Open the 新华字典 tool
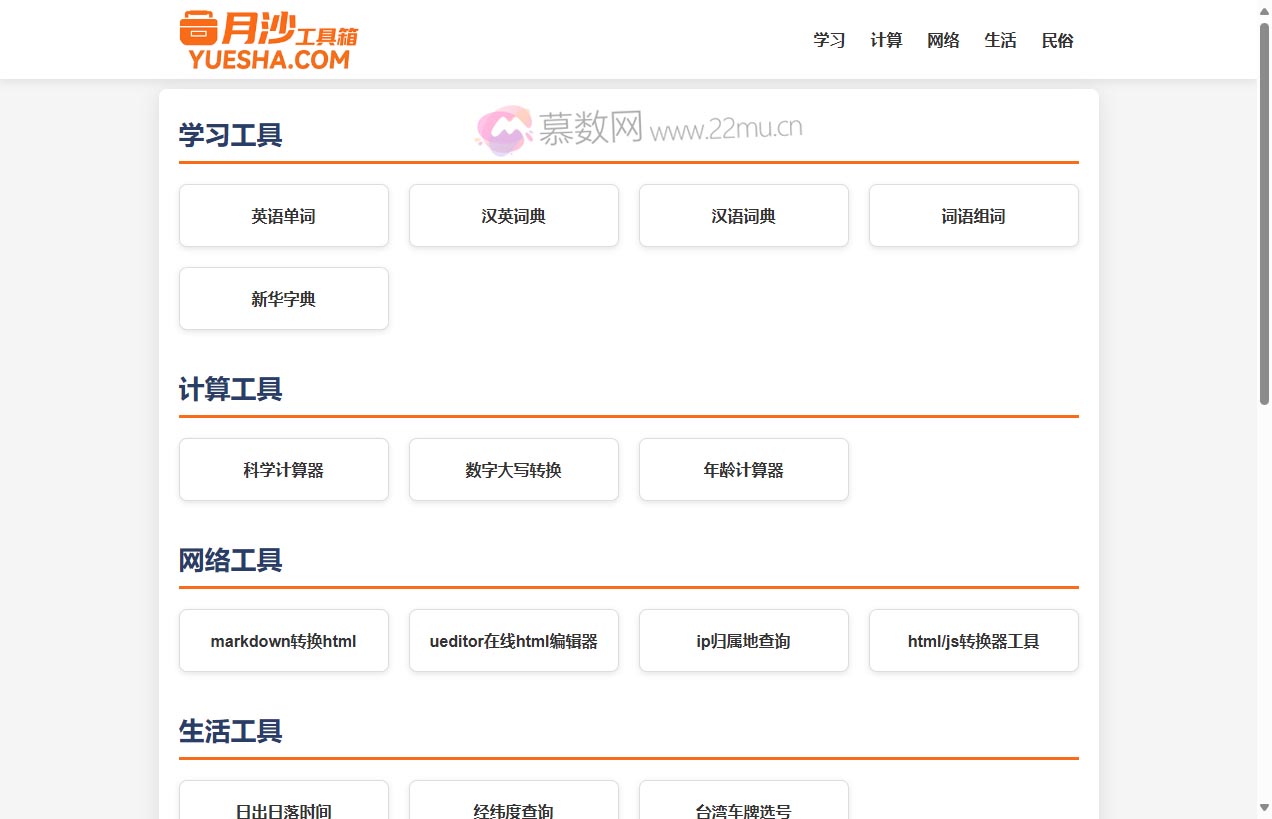1272x819 pixels. [x=283, y=298]
